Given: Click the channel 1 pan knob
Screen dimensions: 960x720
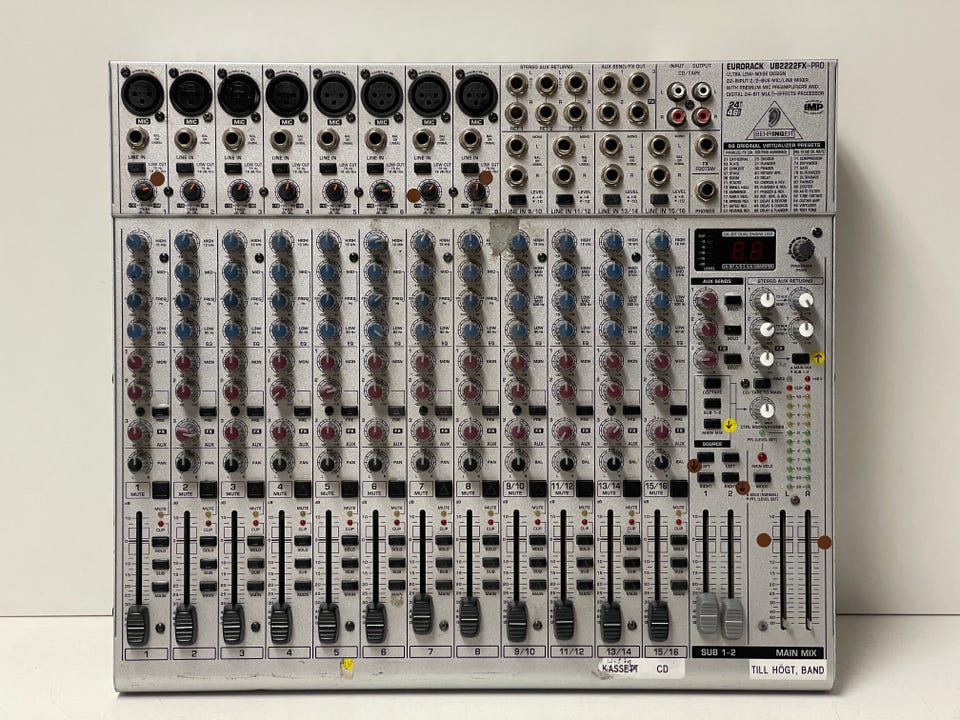Looking at the screenshot, I should (137, 462).
